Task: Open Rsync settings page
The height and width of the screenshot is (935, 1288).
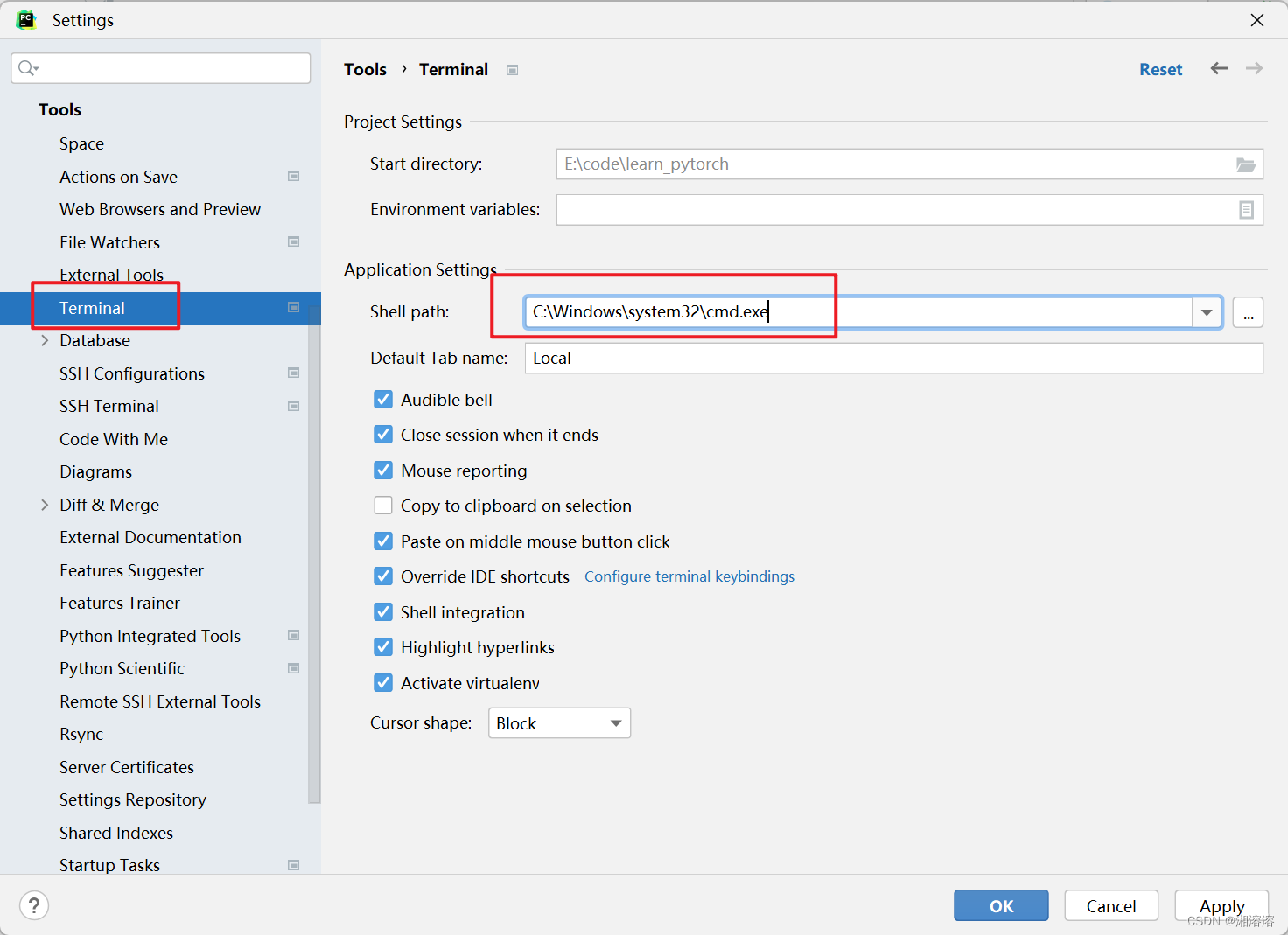Action: tap(81, 734)
